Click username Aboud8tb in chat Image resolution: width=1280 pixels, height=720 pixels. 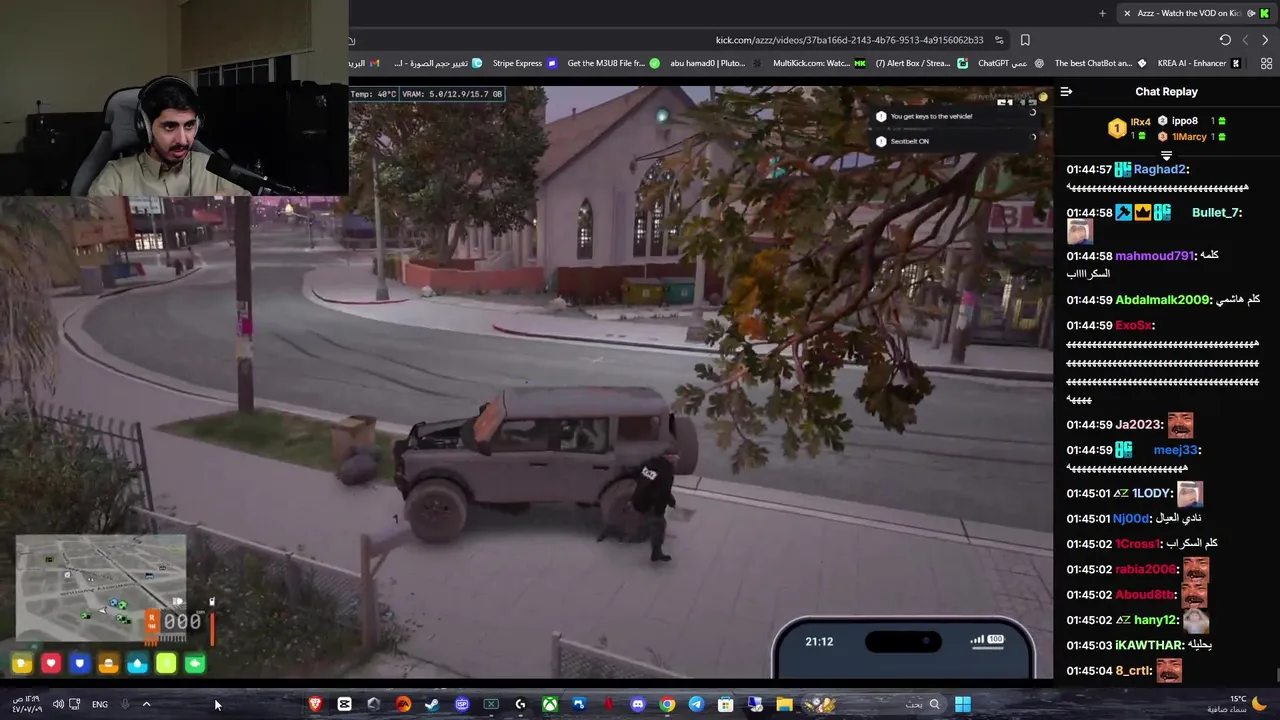pos(1145,594)
